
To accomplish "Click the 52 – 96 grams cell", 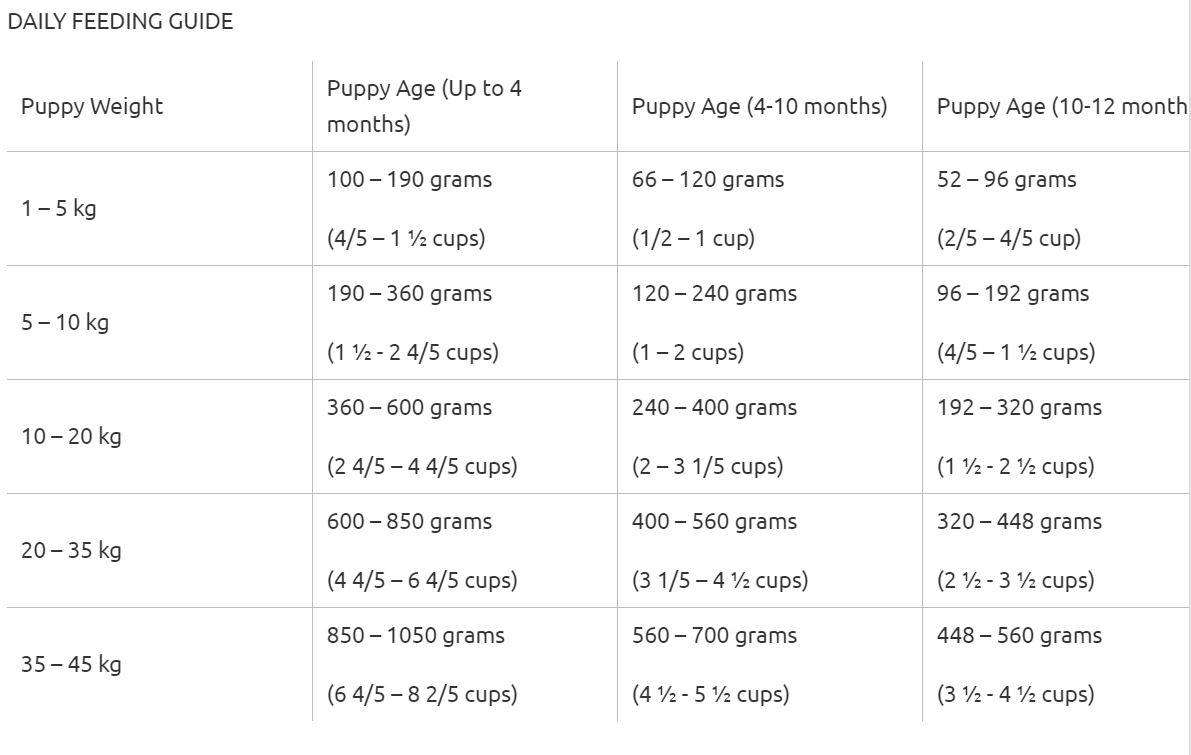I will pyautogui.click(x=1006, y=180).
